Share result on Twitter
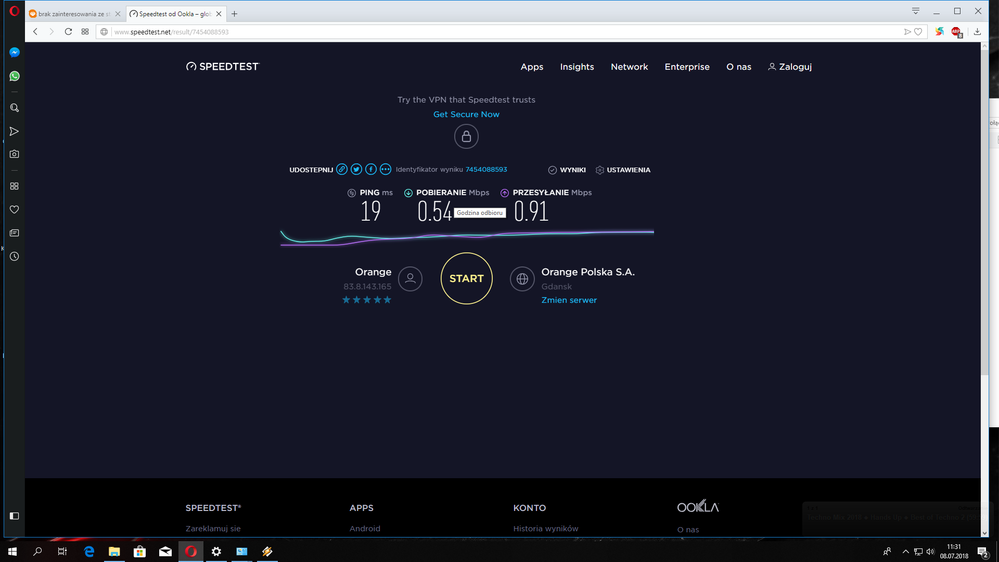The height and width of the screenshot is (562, 999). [357, 169]
